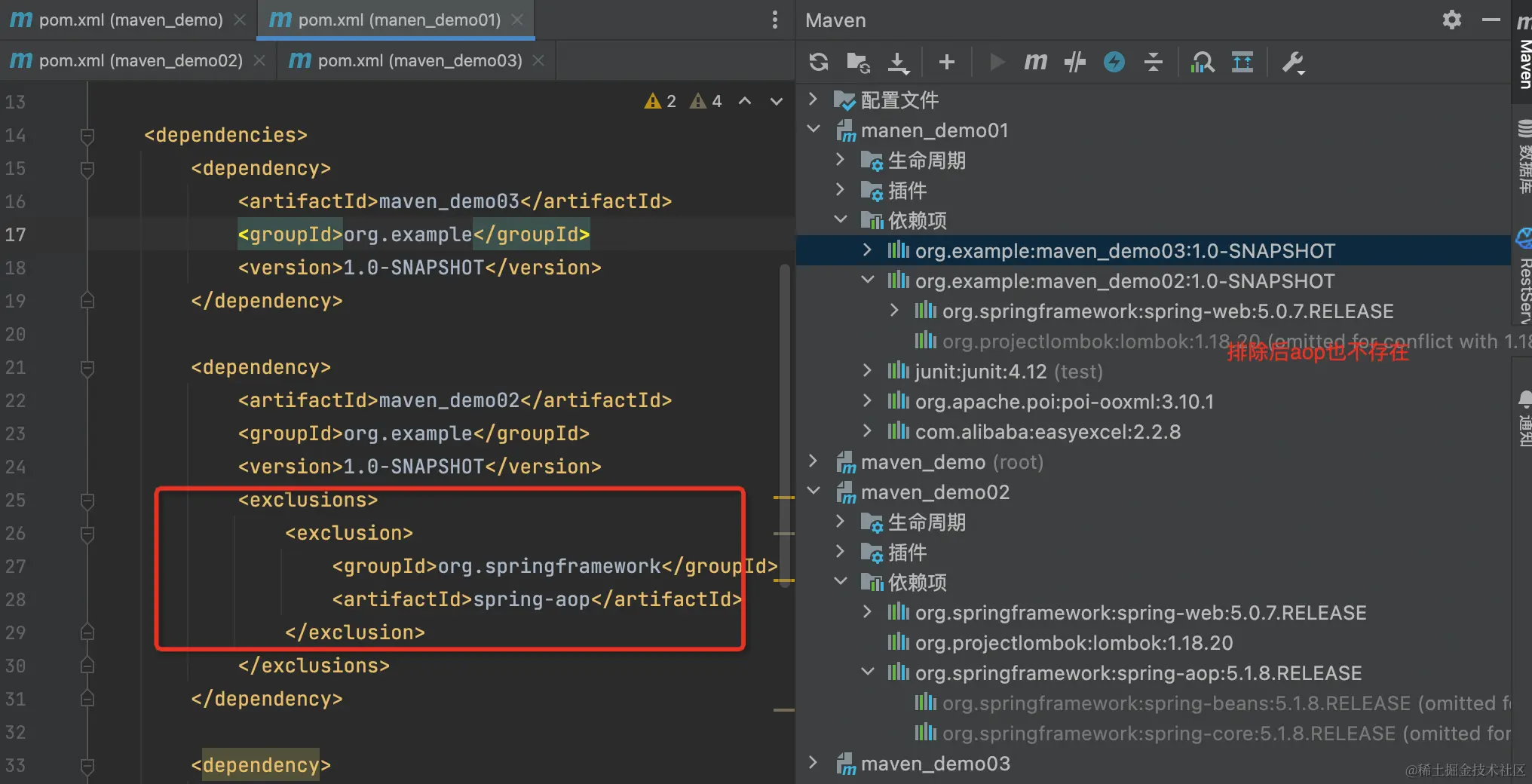Fold the dependency block at line 21
Image resolution: width=1532 pixels, height=784 pixels.
pyautogui.click(x=87, y=368)
